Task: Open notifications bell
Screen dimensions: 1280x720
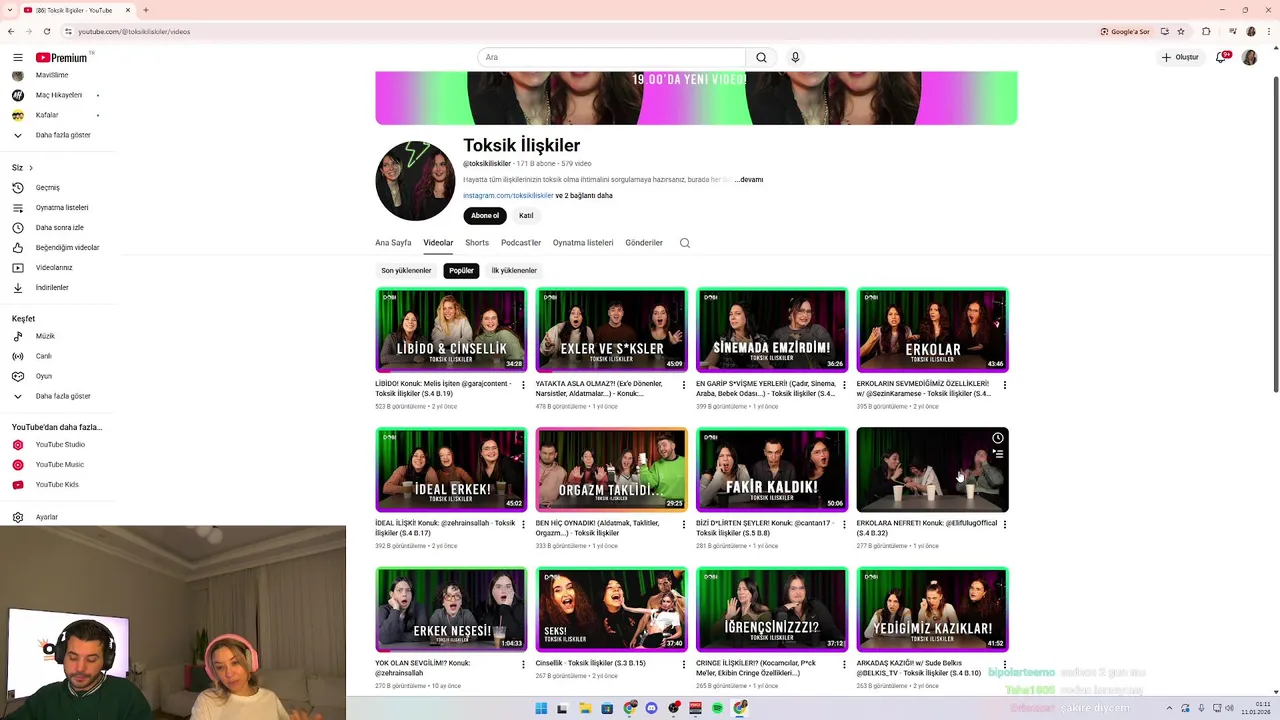Action: click(x=1221, y=57)
